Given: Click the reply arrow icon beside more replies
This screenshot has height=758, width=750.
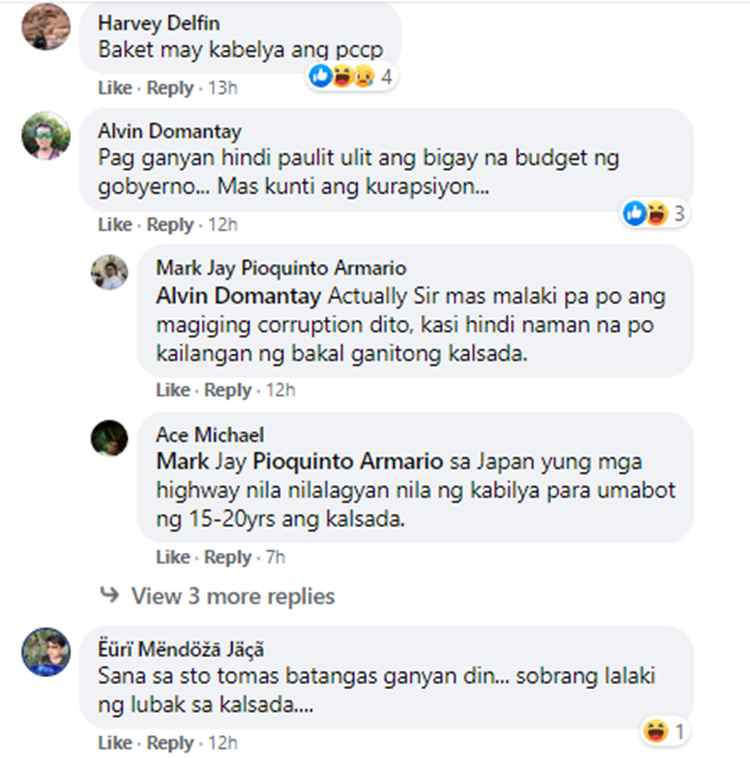Looking at the screenshot, I should click(109, 595).
